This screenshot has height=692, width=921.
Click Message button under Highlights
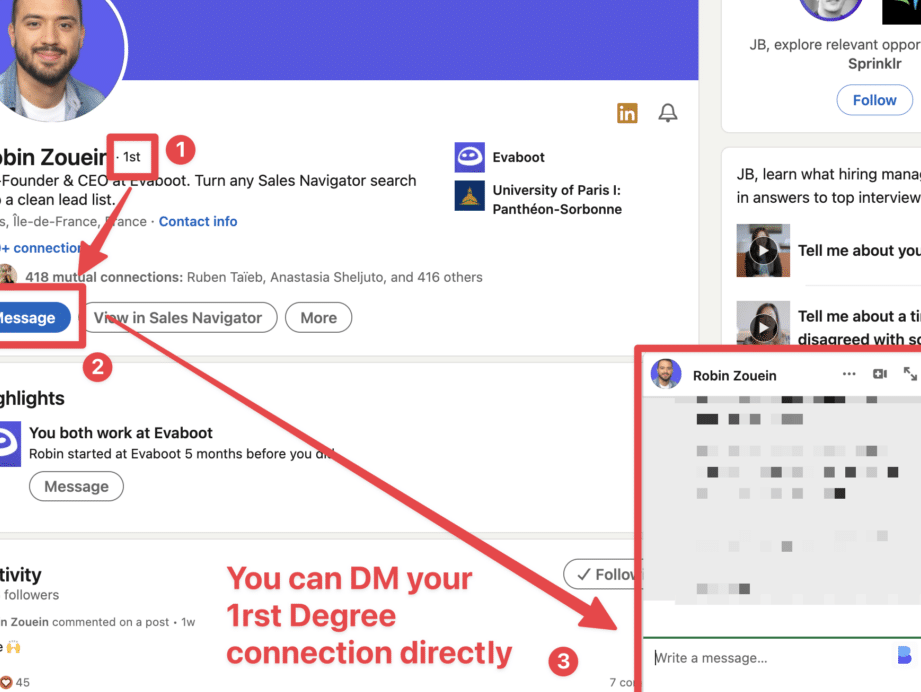76,486
